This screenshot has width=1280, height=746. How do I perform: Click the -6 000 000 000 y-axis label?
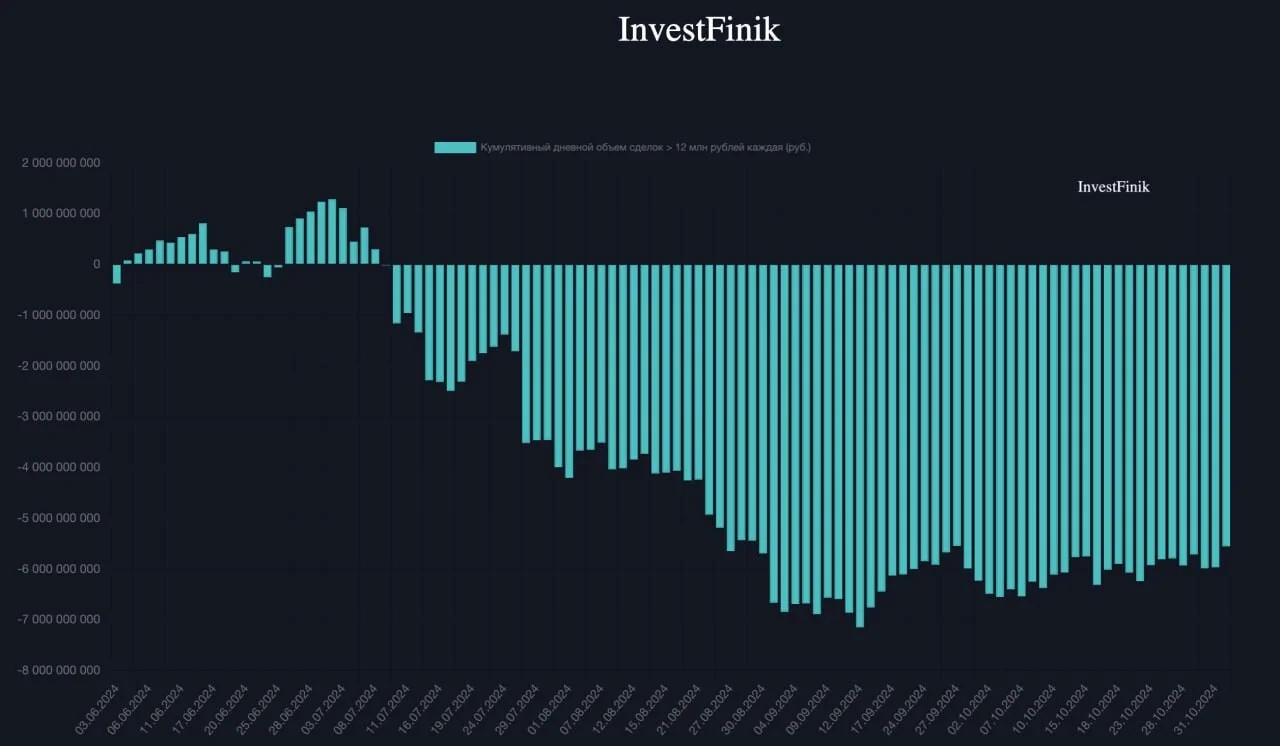pyautogui.click(x=59, y=569)
